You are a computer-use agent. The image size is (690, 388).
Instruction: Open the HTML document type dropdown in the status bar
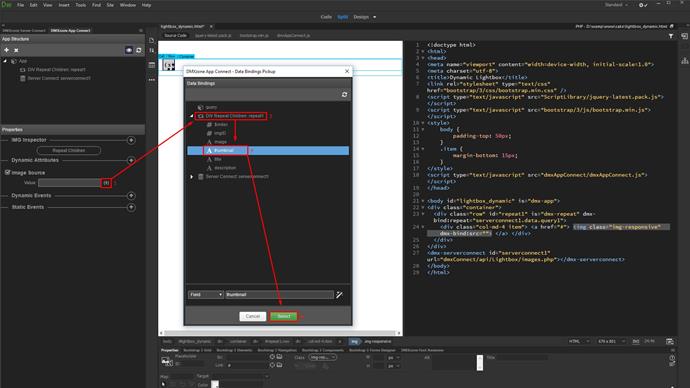click(x=579, y=341)
